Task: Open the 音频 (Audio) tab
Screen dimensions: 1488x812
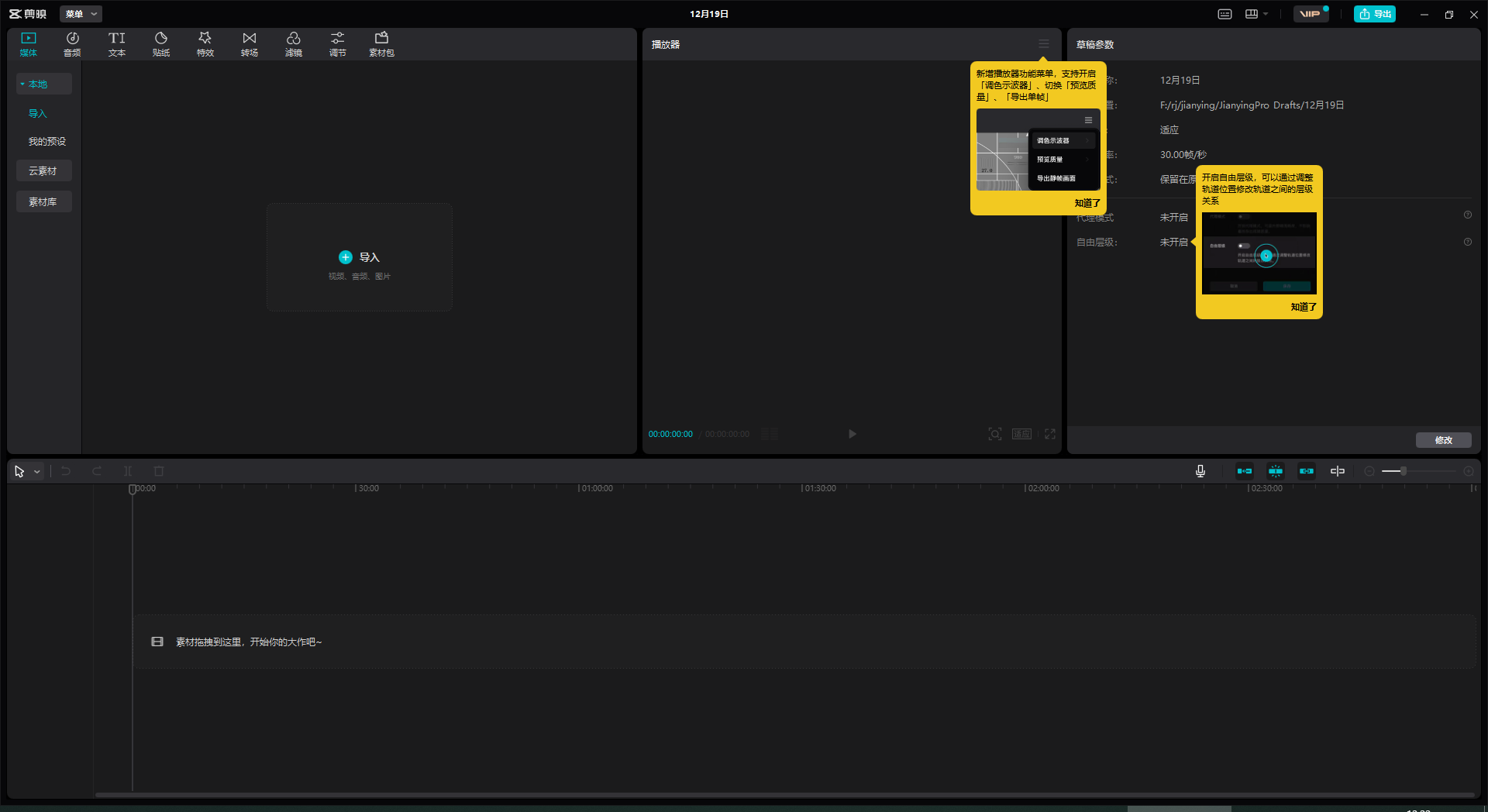Action: pyautogui.click(x=73, y=44)
